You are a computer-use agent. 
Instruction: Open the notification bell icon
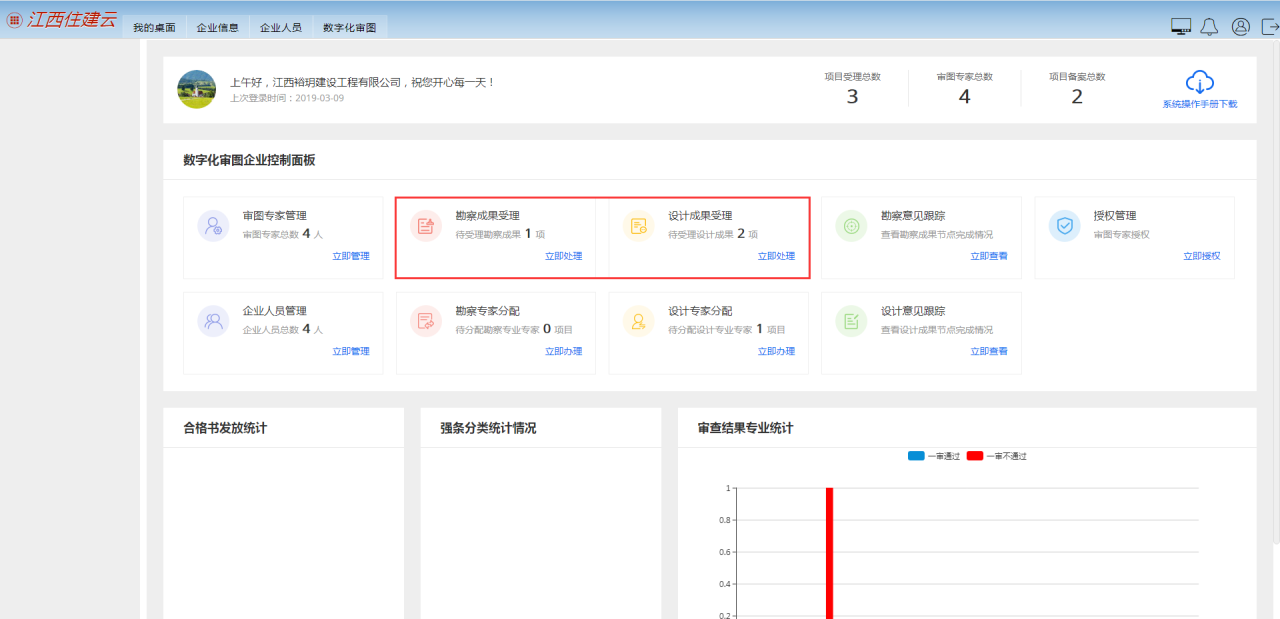coord(1209,27)
